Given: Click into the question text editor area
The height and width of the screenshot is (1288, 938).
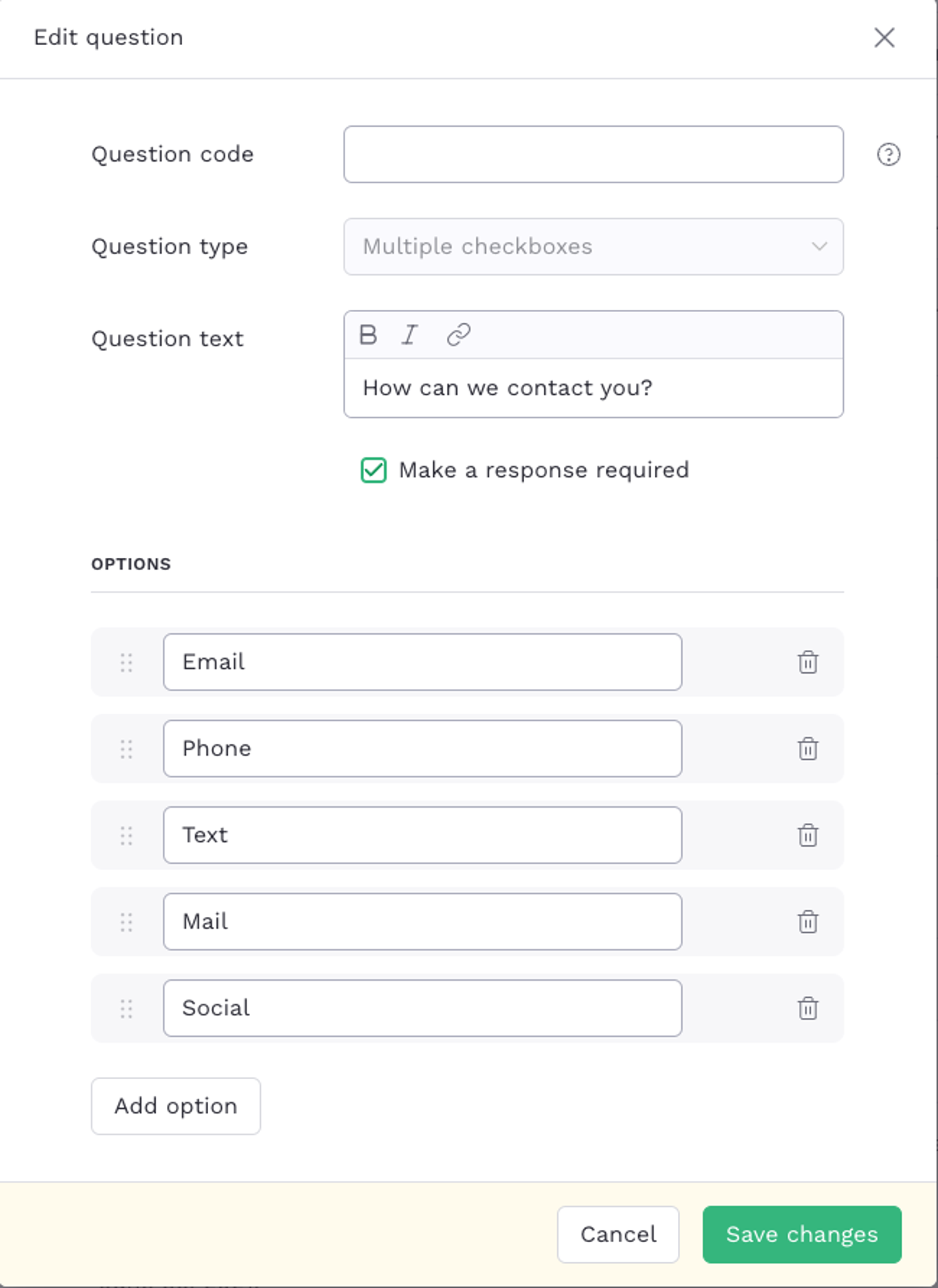Looking at the screenshot, I should 593,388.
